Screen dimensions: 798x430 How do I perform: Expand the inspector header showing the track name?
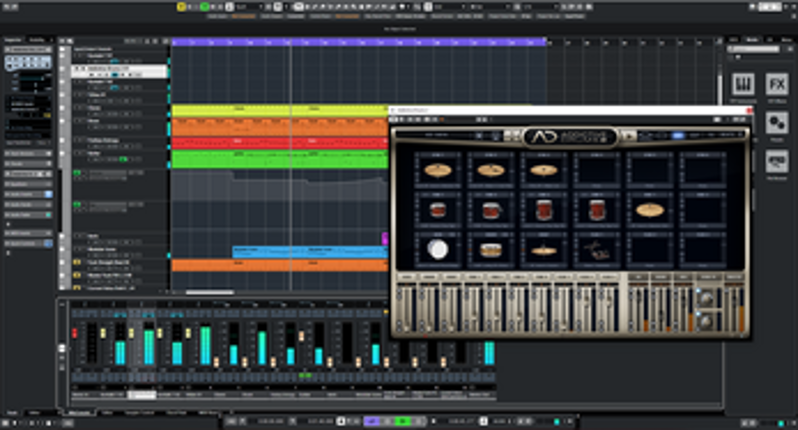coord(28,49)
